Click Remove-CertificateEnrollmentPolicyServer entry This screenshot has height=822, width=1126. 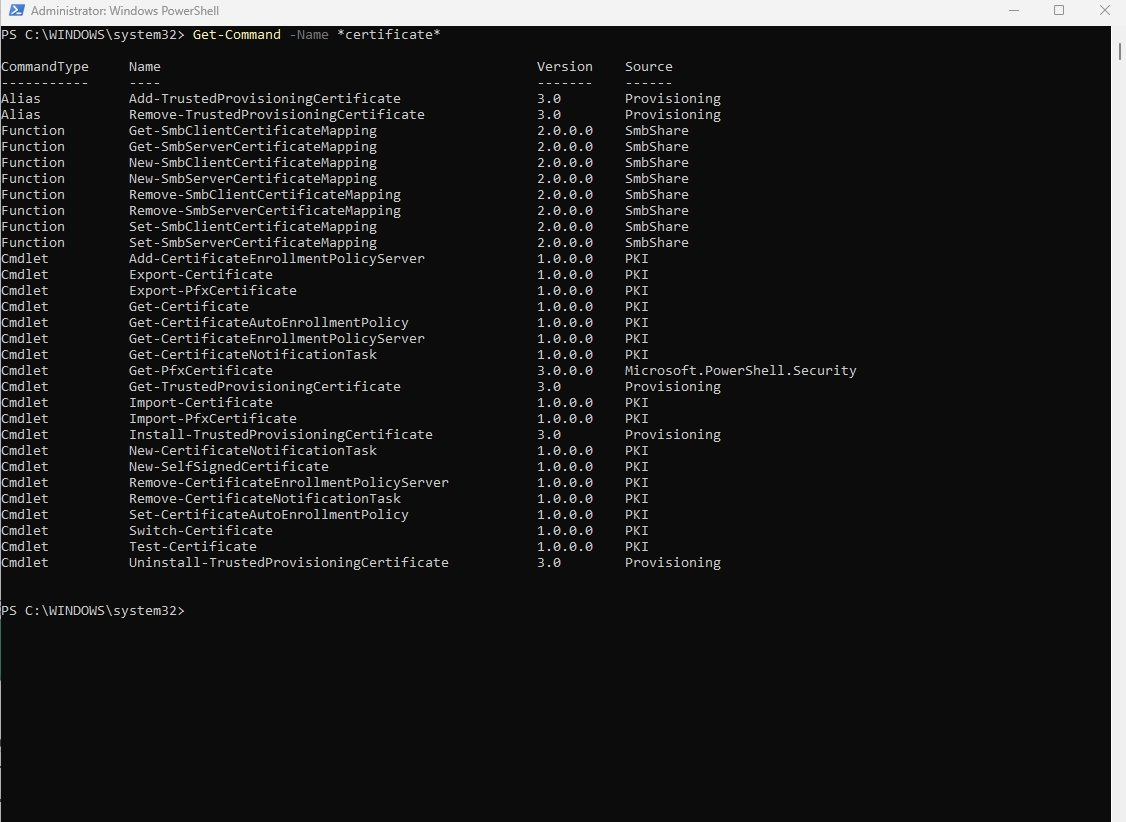(289, 483)
